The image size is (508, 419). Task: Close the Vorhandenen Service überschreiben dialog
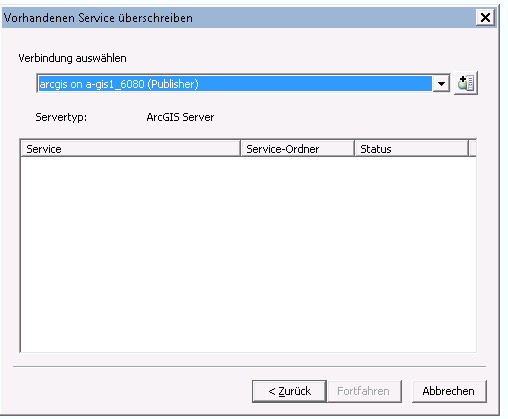click(x=485, y=17)
